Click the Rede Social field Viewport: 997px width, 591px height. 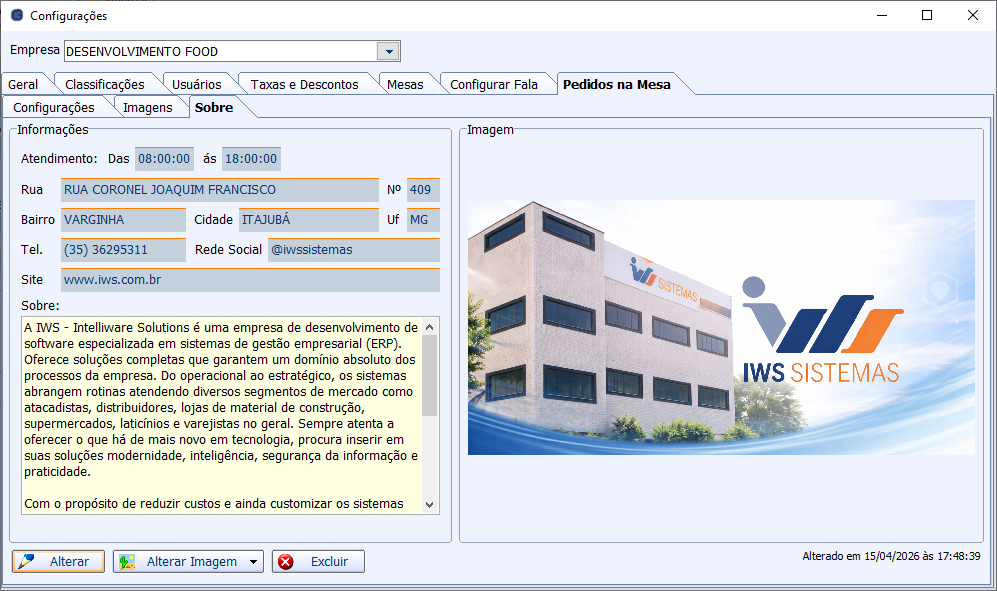click(x=353, y=250)
